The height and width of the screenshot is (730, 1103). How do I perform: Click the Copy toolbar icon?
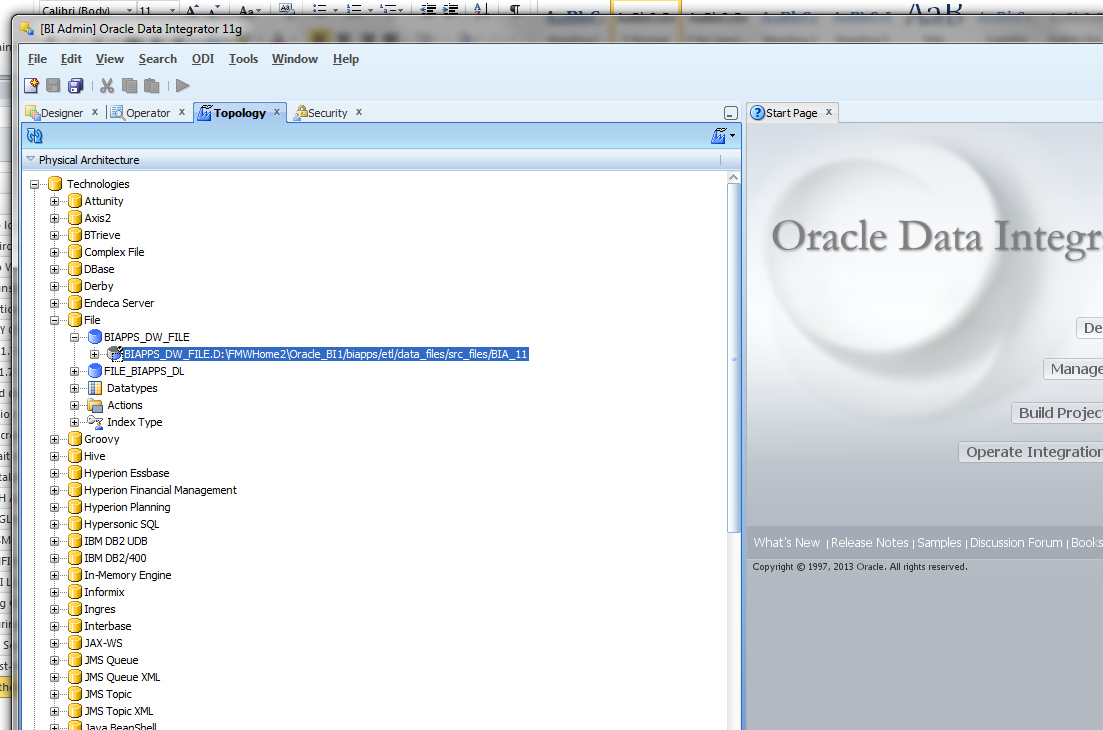pyautogui.click(x=129, y=86)
